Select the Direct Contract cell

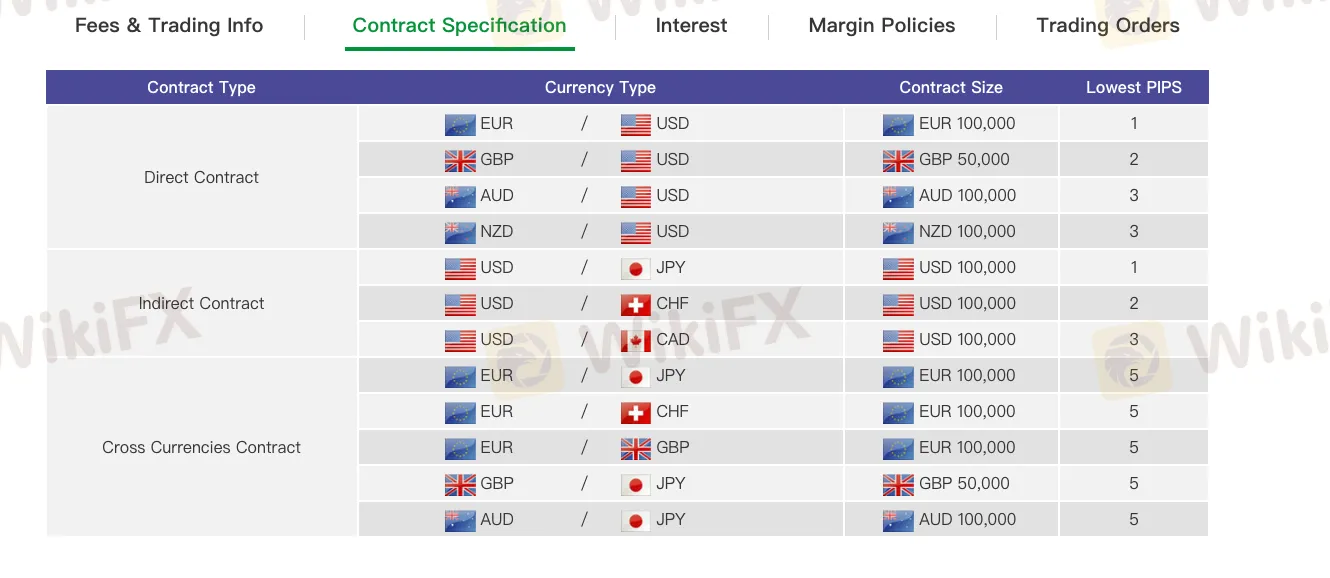(202, 177)
